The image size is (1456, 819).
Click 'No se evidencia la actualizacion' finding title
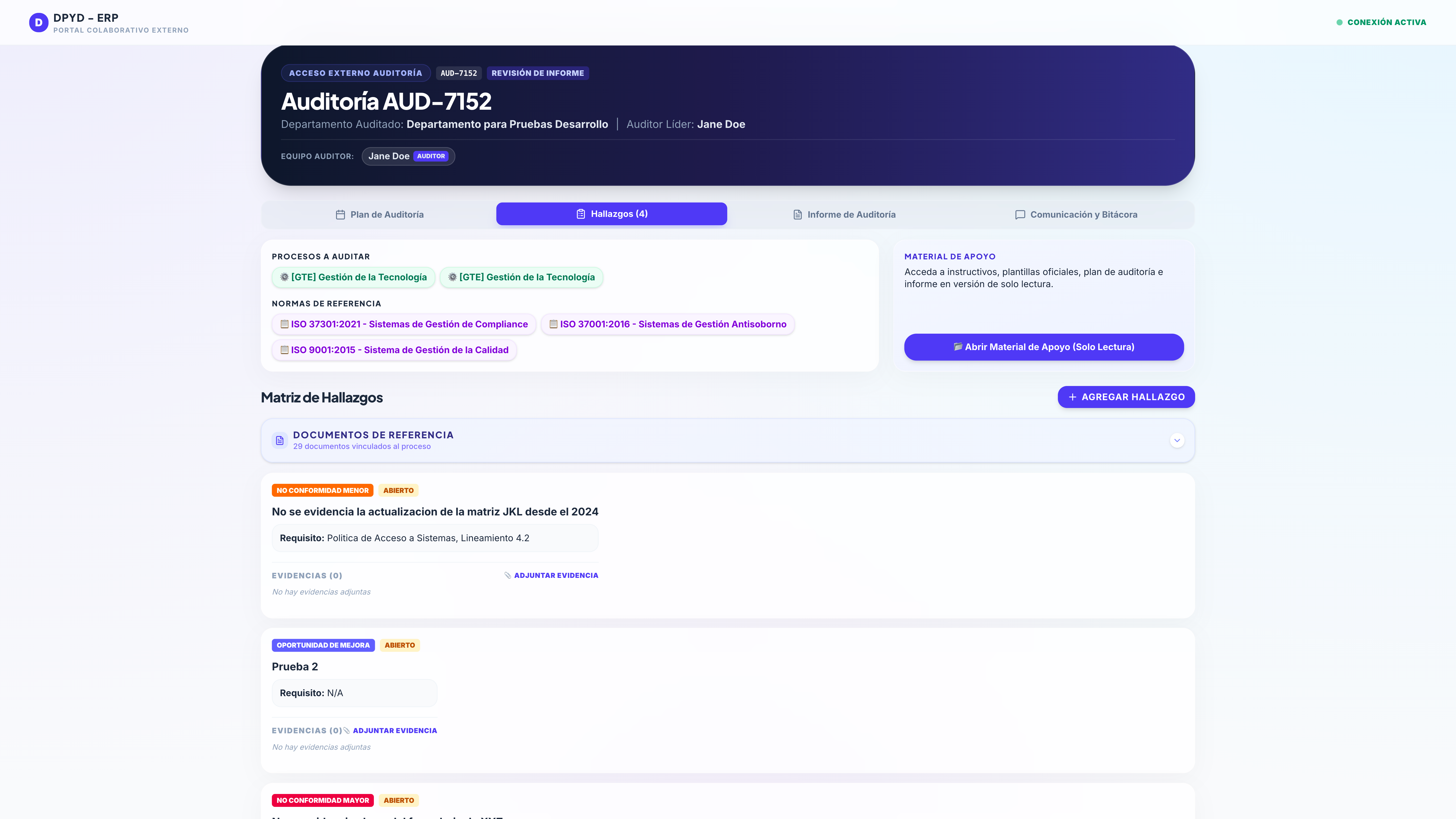pyautogui.click(x=435, y=512)
